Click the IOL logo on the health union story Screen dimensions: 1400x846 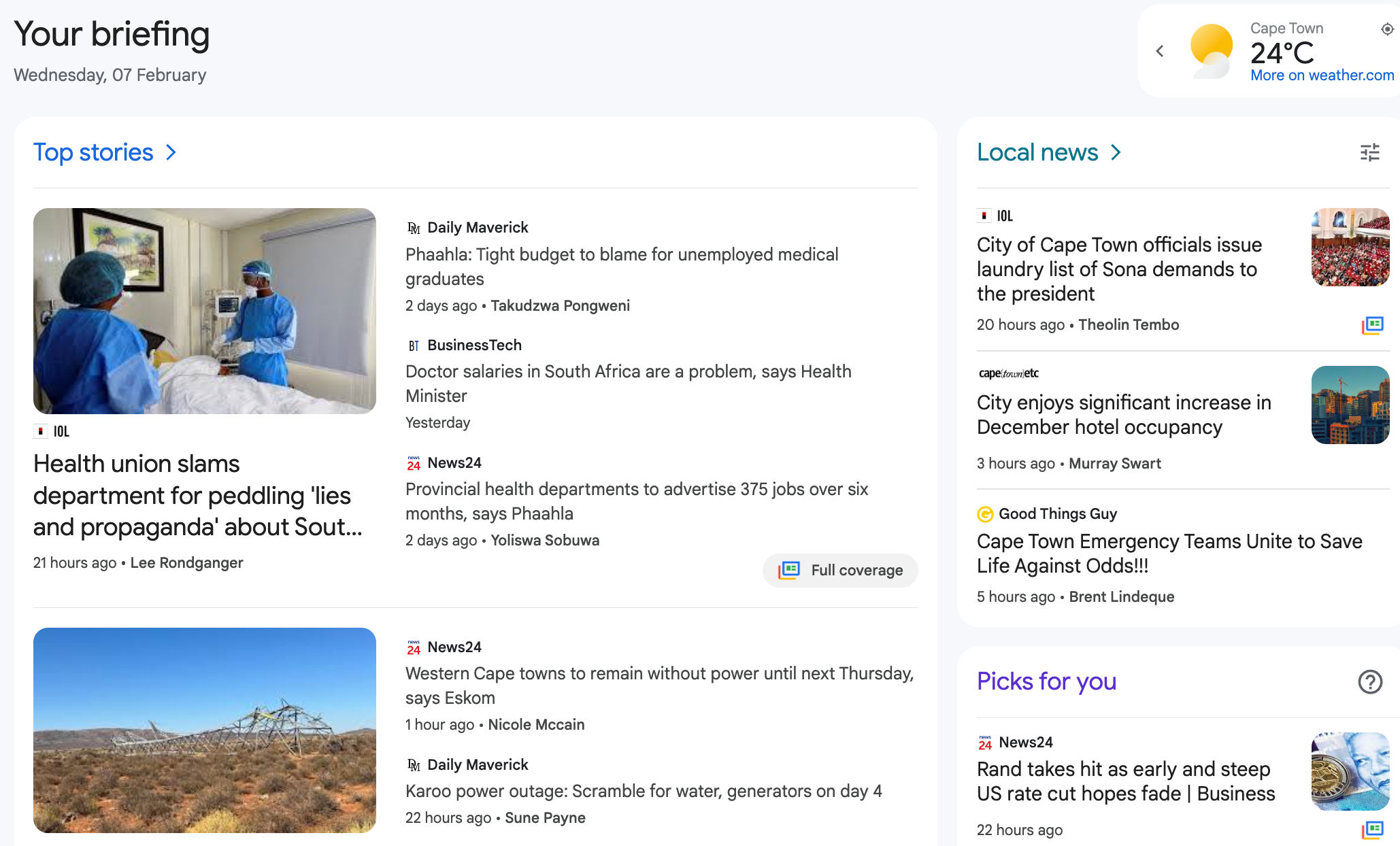(41, 431)
